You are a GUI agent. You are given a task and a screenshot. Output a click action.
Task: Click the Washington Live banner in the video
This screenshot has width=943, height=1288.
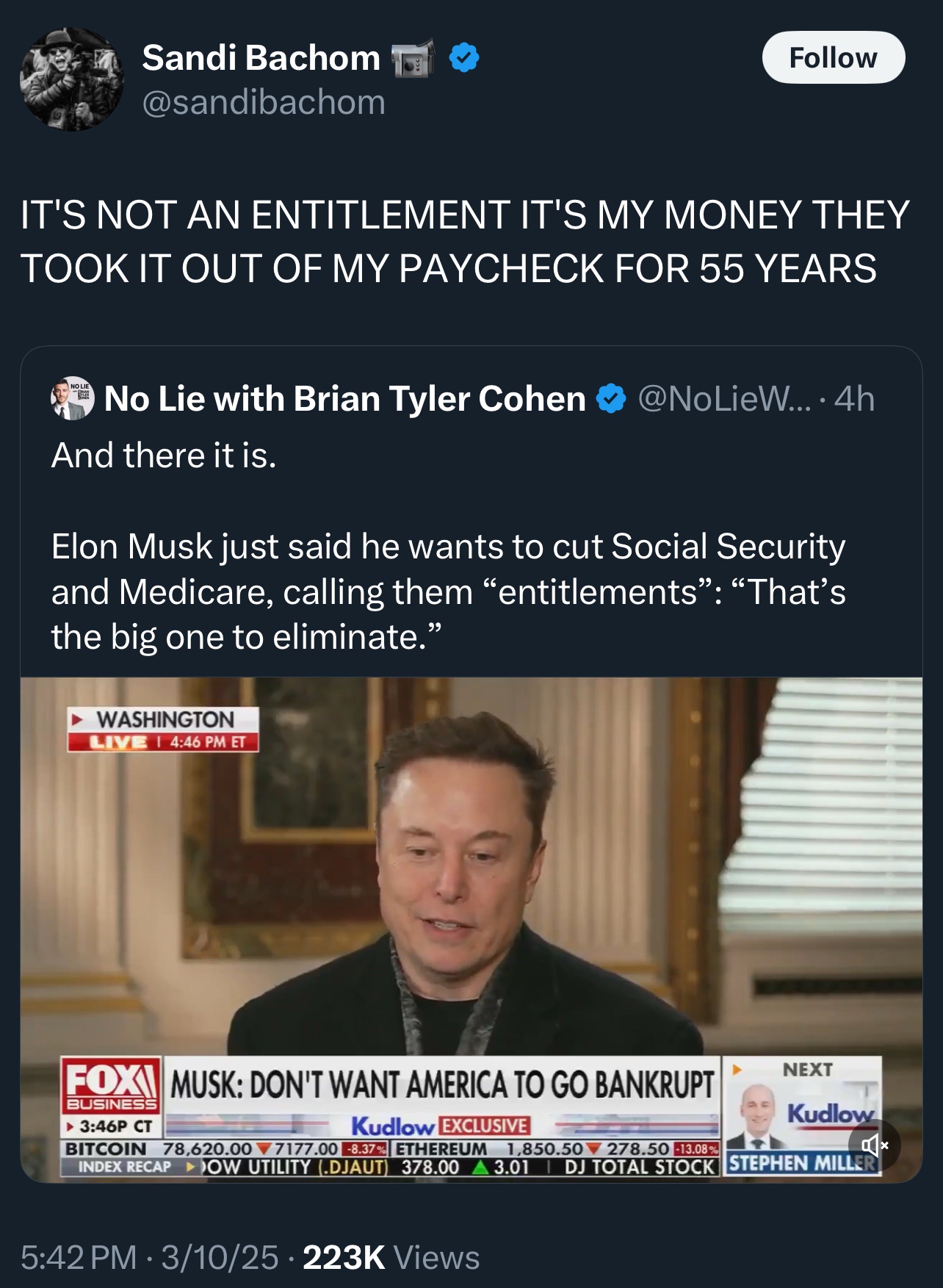(163, 729)
